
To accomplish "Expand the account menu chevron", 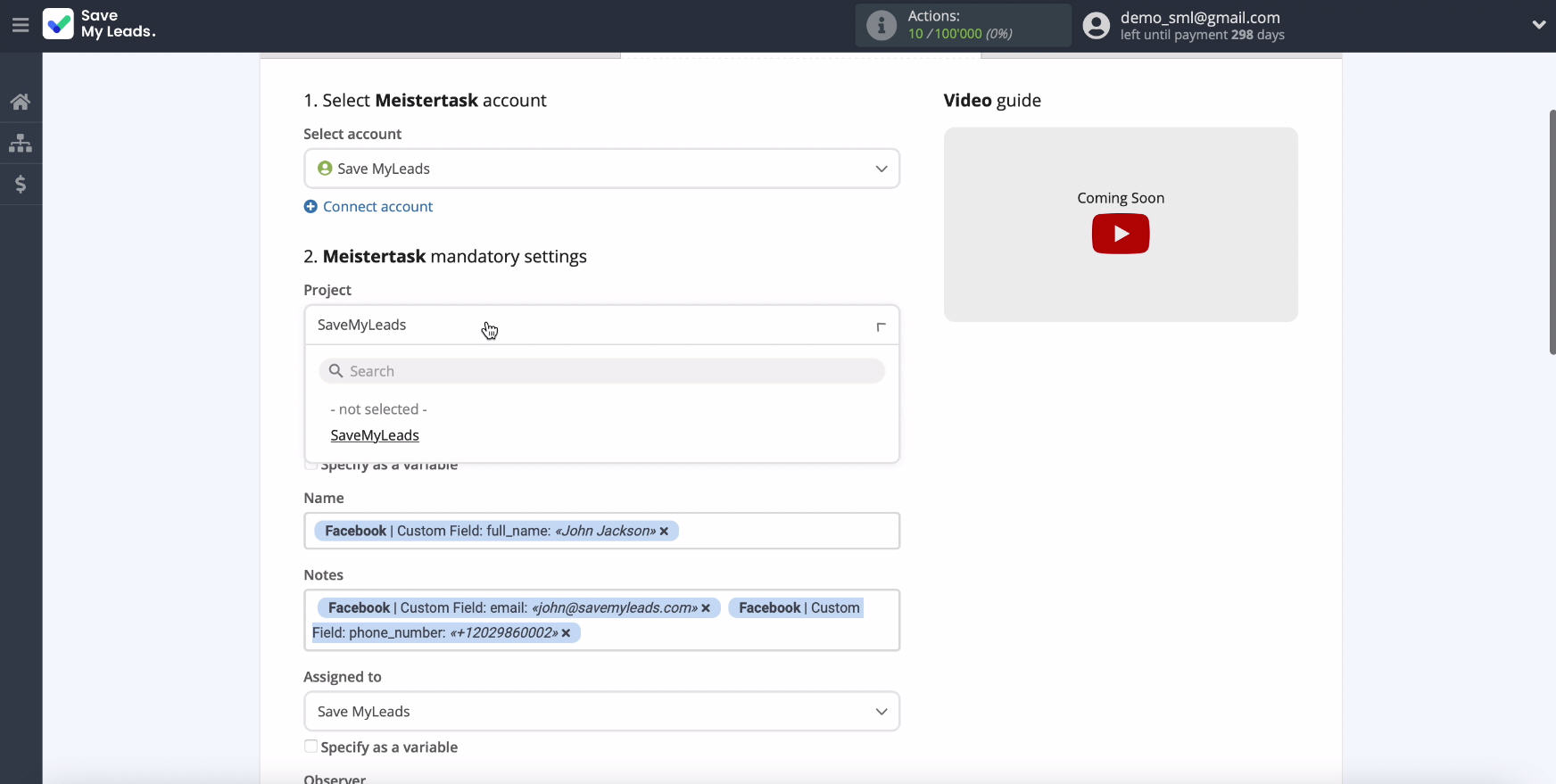I will pyautogui.click(x=1539, y=25).
